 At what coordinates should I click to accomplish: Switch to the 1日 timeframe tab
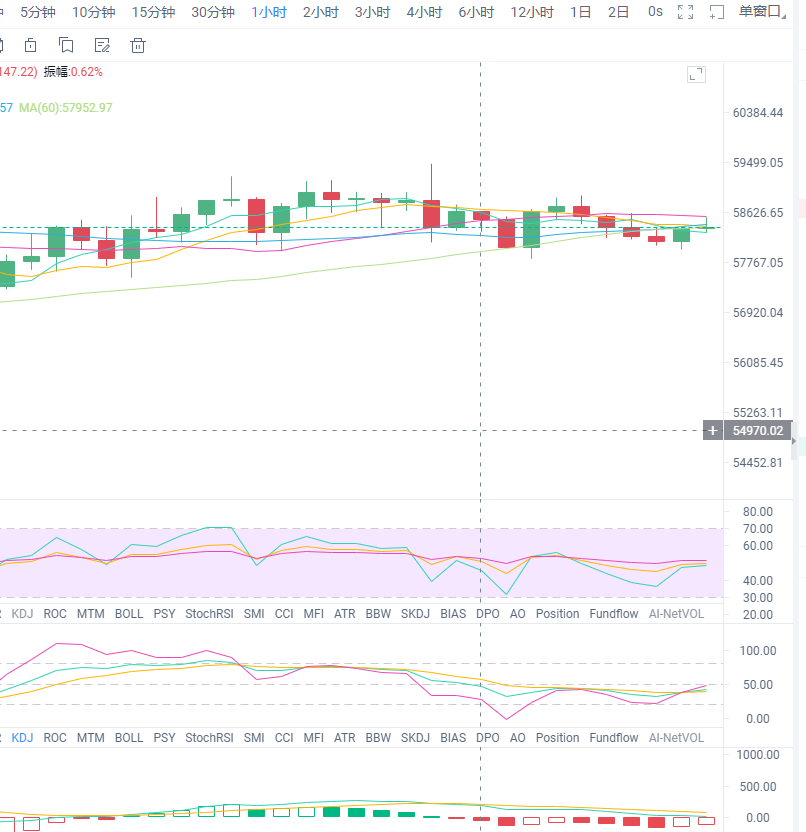(x=580, y=12)
